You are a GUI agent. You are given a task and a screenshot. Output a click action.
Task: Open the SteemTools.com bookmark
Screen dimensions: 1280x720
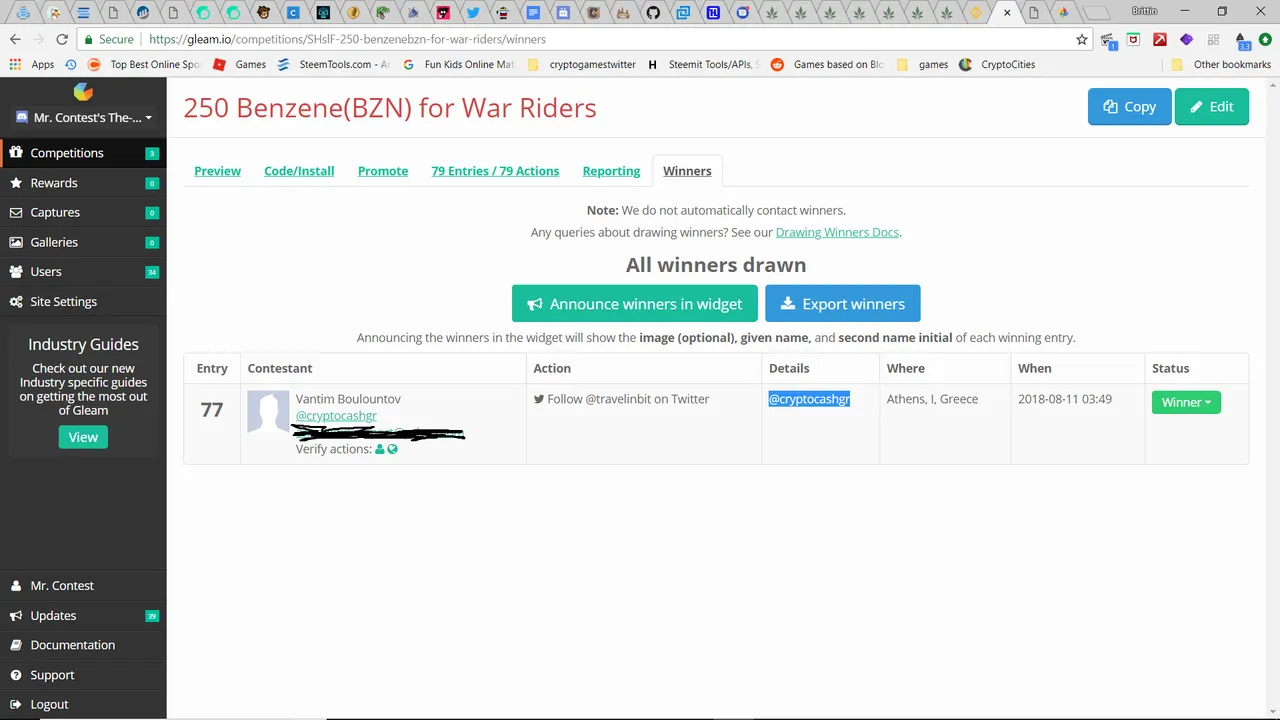pos(333,64)
